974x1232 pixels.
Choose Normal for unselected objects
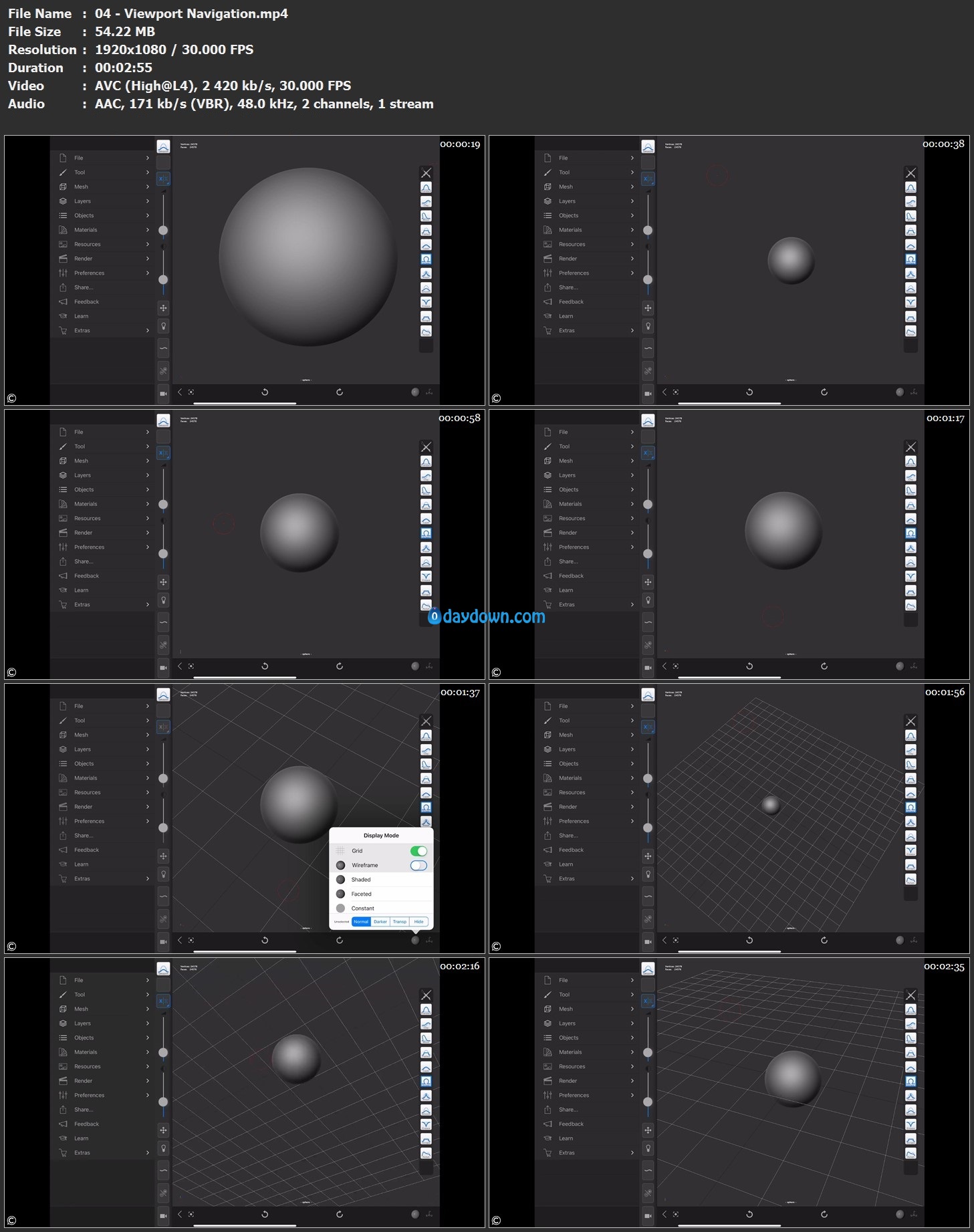(361, 922)
